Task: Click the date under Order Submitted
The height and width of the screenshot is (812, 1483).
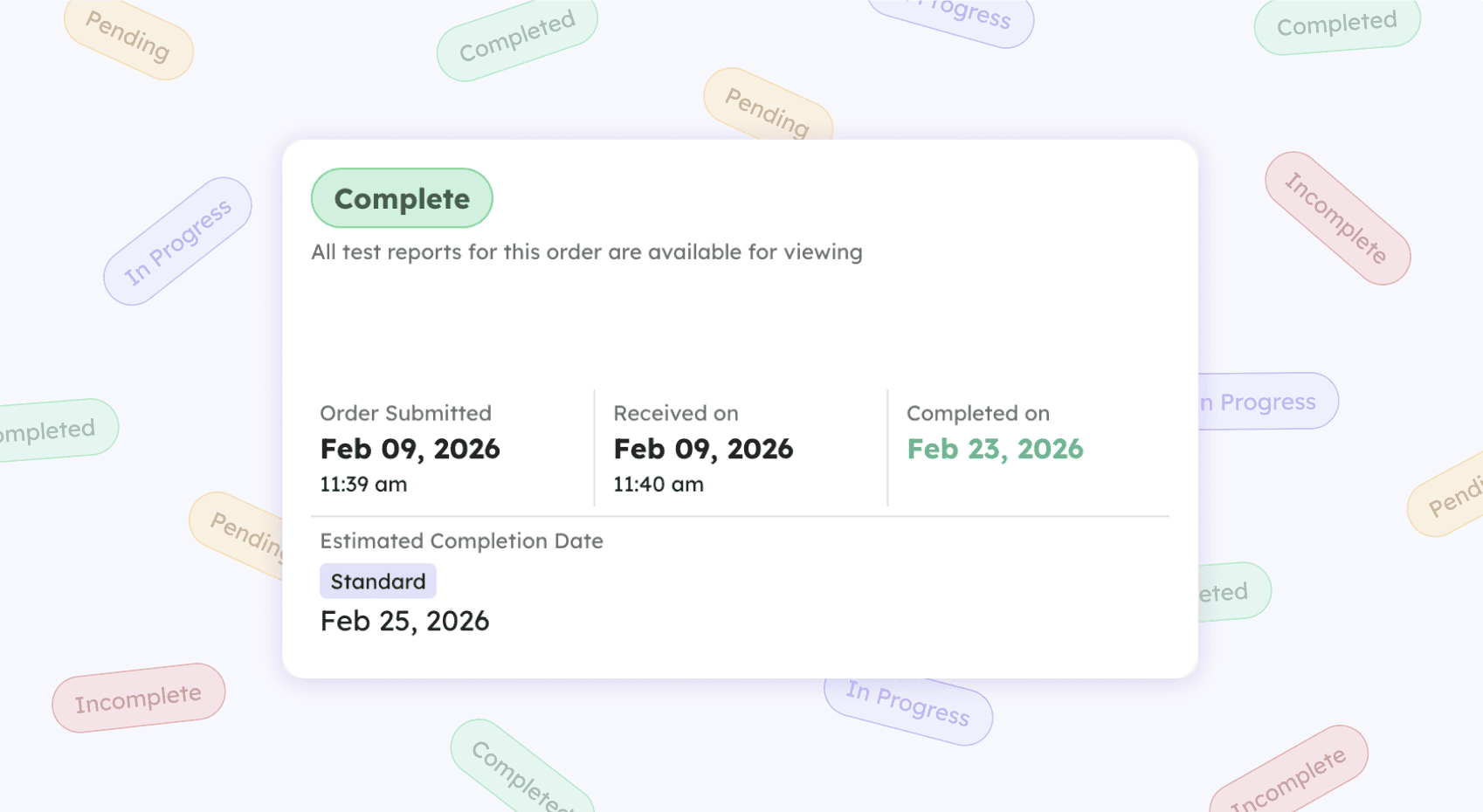Action: [410, 449]
